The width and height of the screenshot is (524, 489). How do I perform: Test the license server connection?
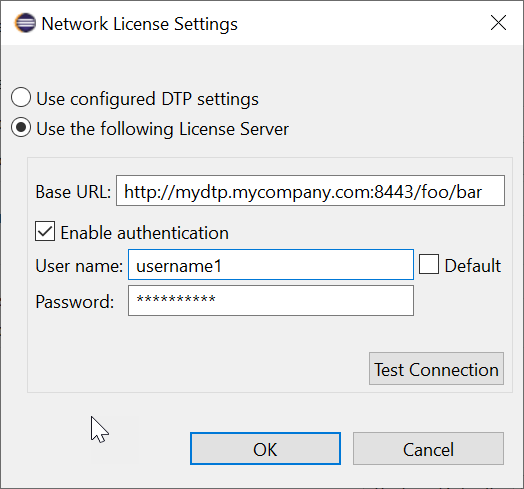pyautogui.click(x=436, y=368)
